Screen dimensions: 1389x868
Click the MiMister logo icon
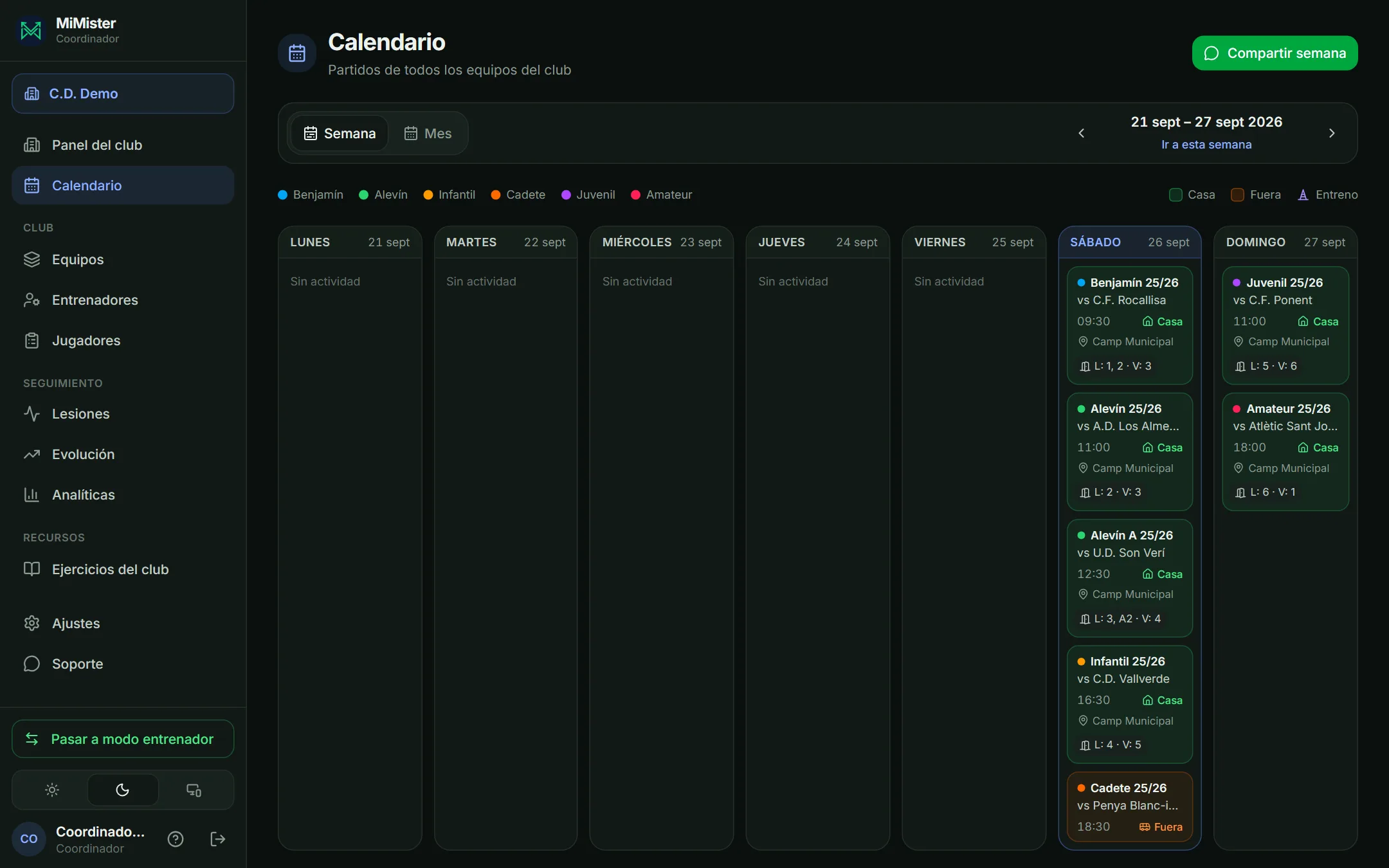tap(31, 30)
